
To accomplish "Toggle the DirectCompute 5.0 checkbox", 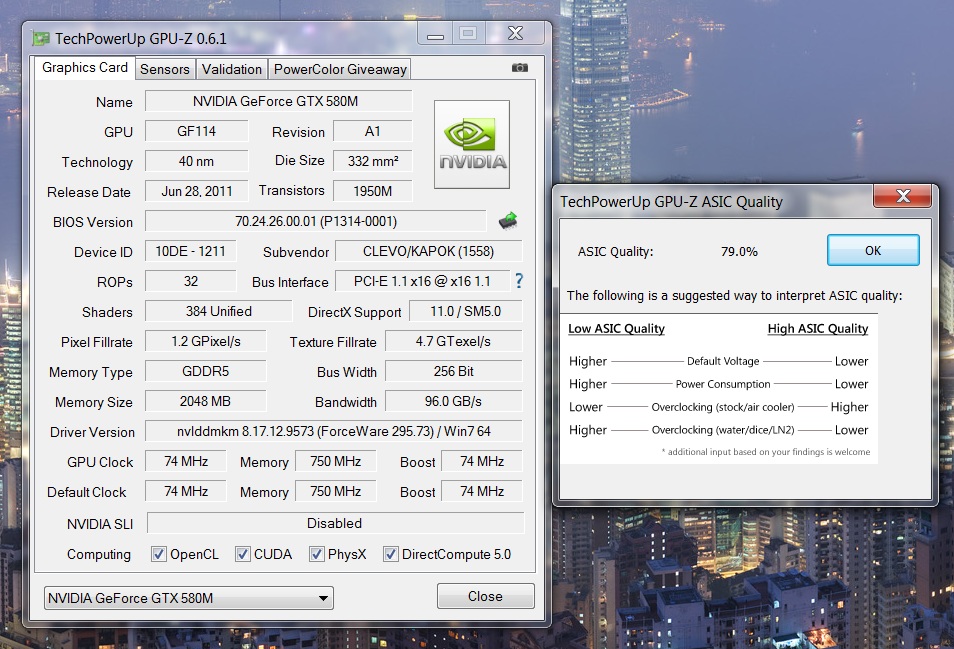I will tap(391, 554).
